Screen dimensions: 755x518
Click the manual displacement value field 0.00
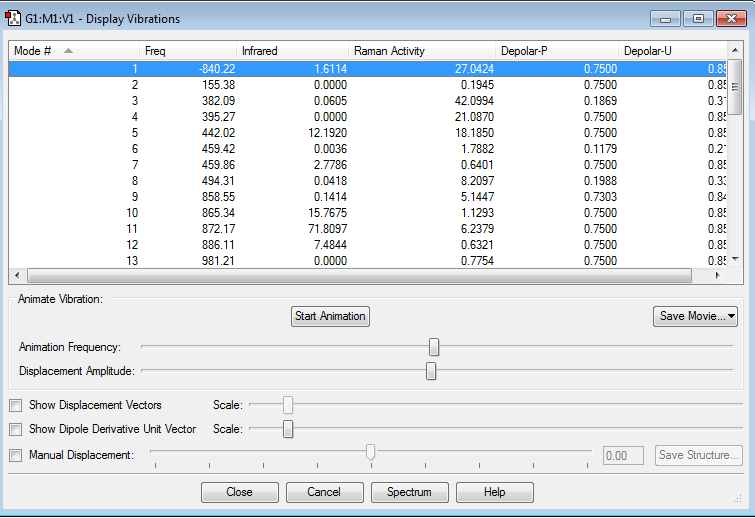tap(624, 455)
